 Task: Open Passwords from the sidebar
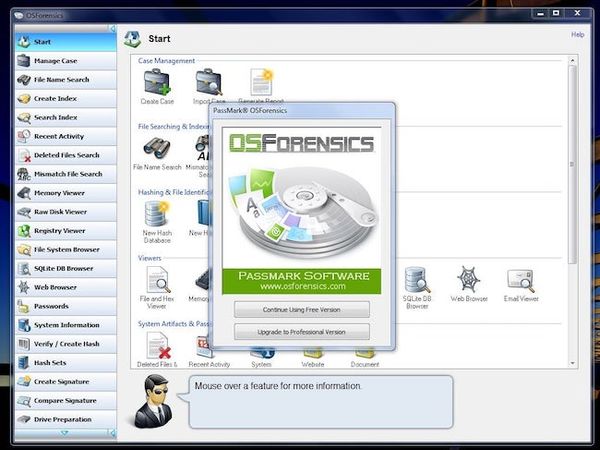tap(66, 306)
